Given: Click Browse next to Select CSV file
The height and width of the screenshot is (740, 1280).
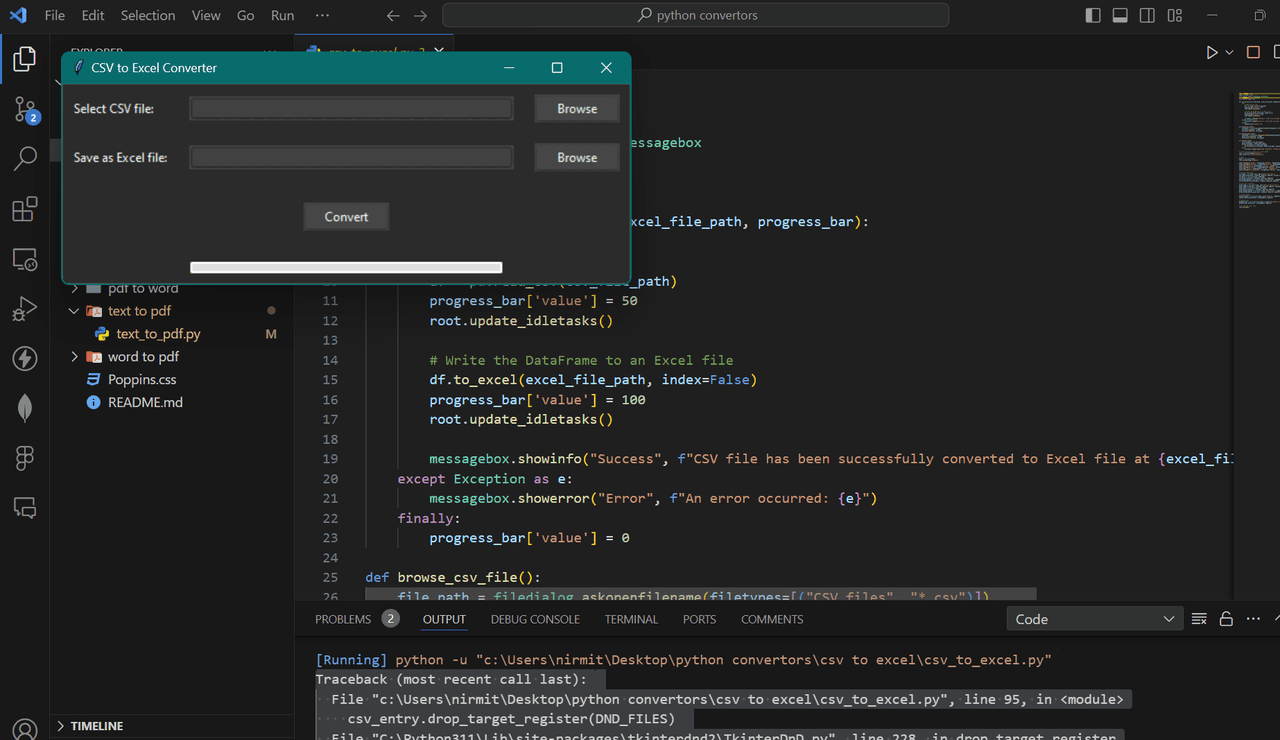Looking at the screenshot, I should tap(576, 109).
